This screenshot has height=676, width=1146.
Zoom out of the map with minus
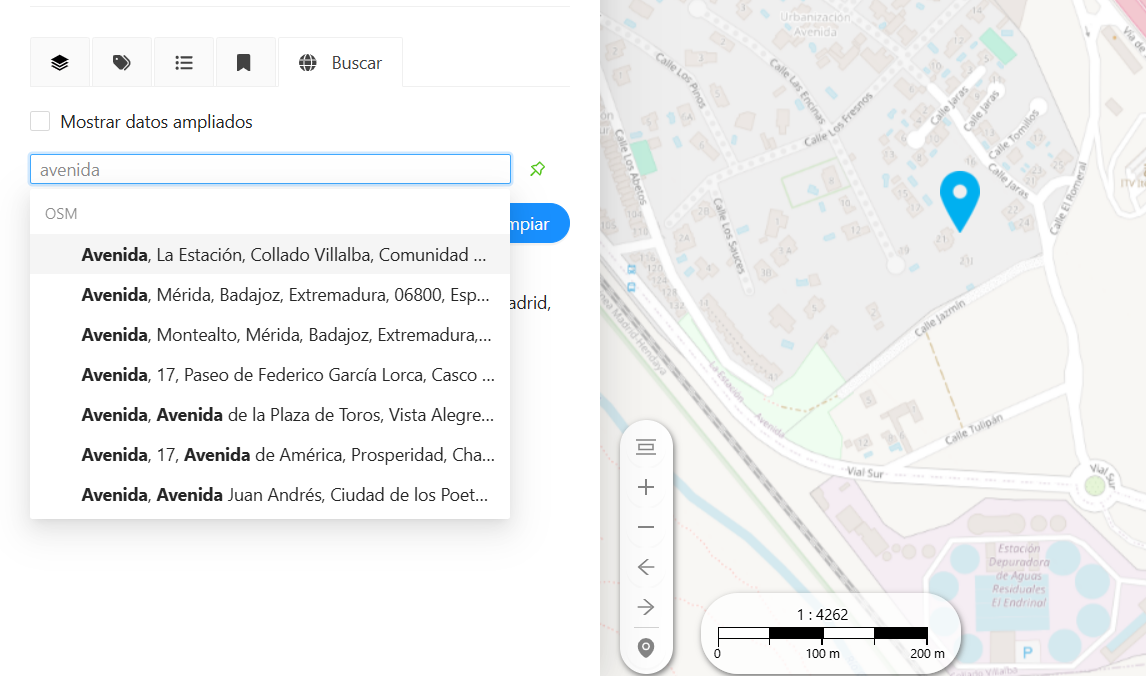point(646,527)
